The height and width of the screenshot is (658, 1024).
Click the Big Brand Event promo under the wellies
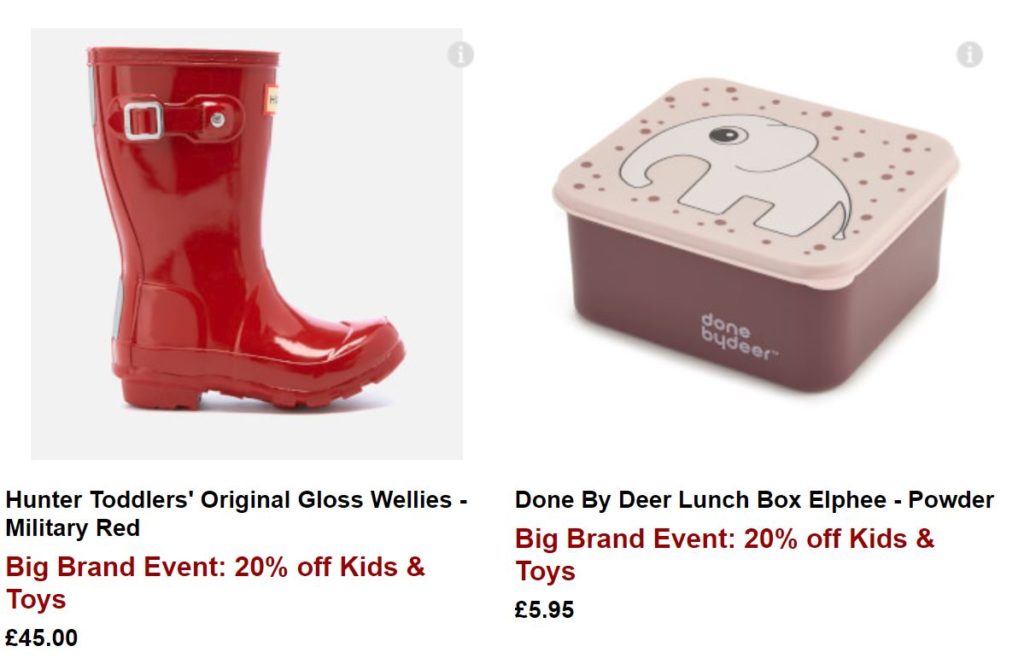click(216, 582)
